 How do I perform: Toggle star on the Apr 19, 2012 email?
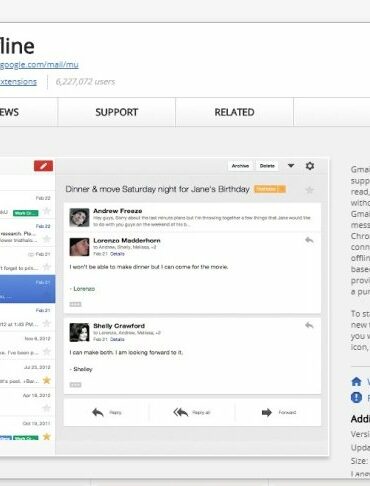click(x=47, y=408)
